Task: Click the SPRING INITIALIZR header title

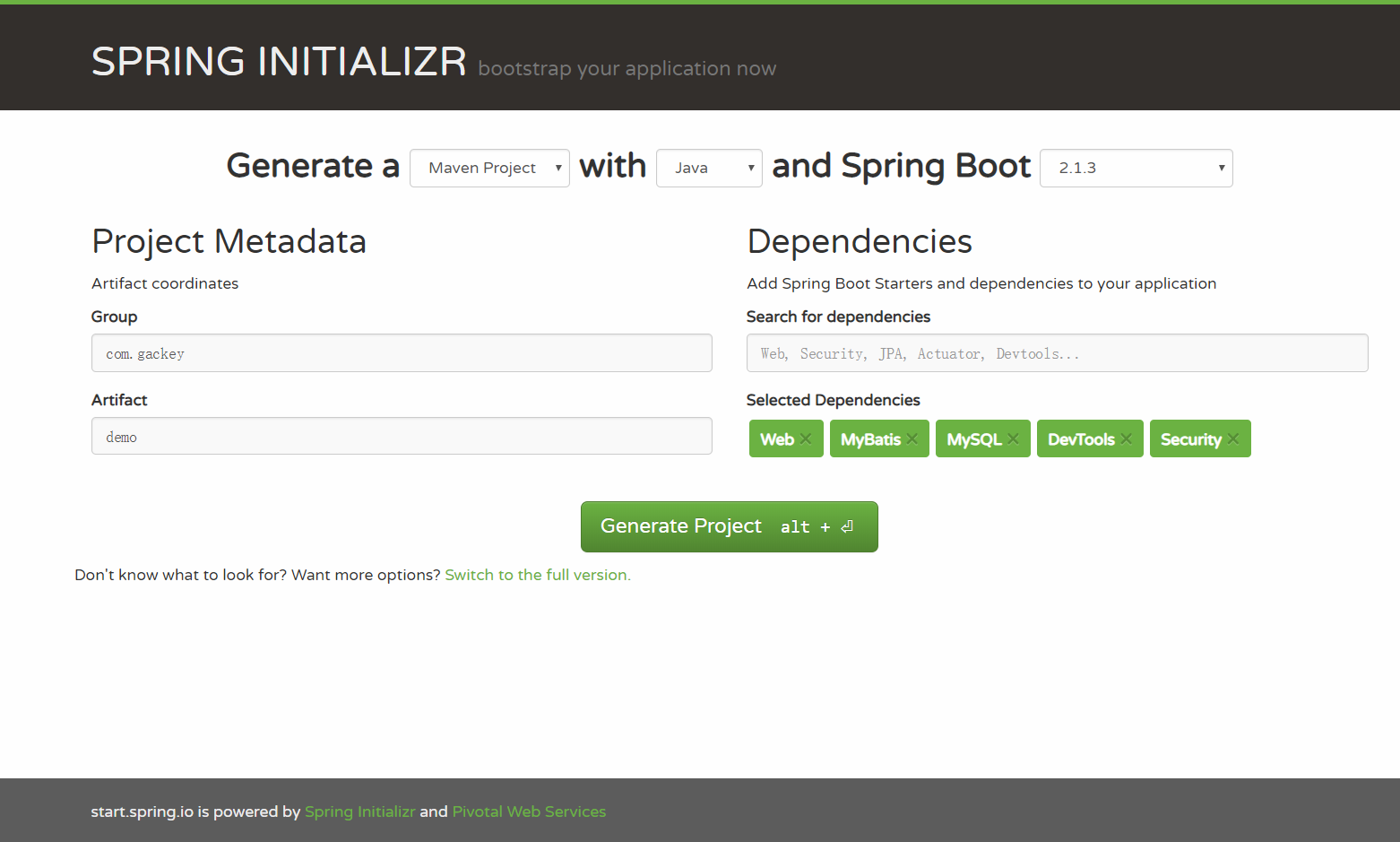Action: coord(279,61)
